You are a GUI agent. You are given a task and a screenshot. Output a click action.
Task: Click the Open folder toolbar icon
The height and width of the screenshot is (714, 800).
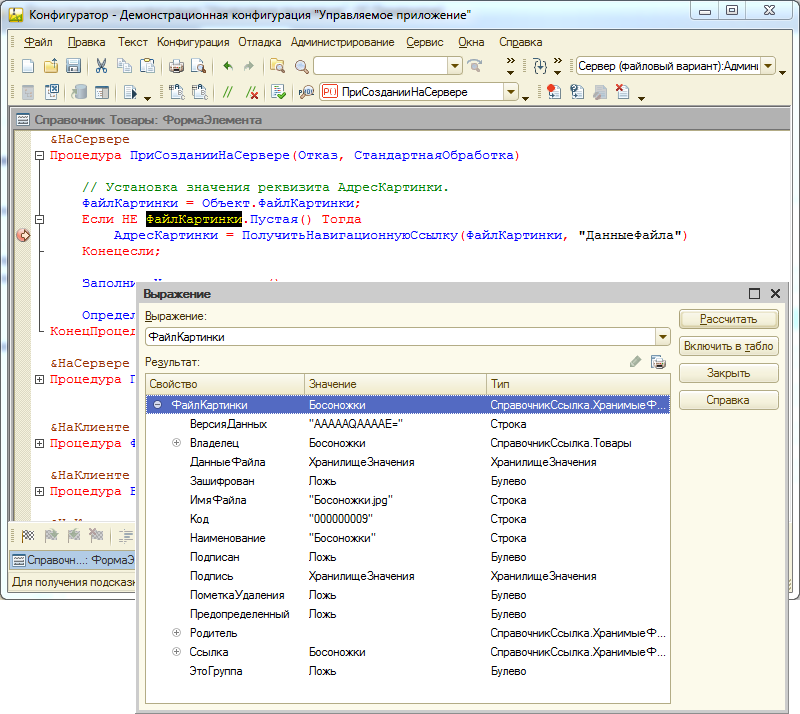(x=51, y=66)
